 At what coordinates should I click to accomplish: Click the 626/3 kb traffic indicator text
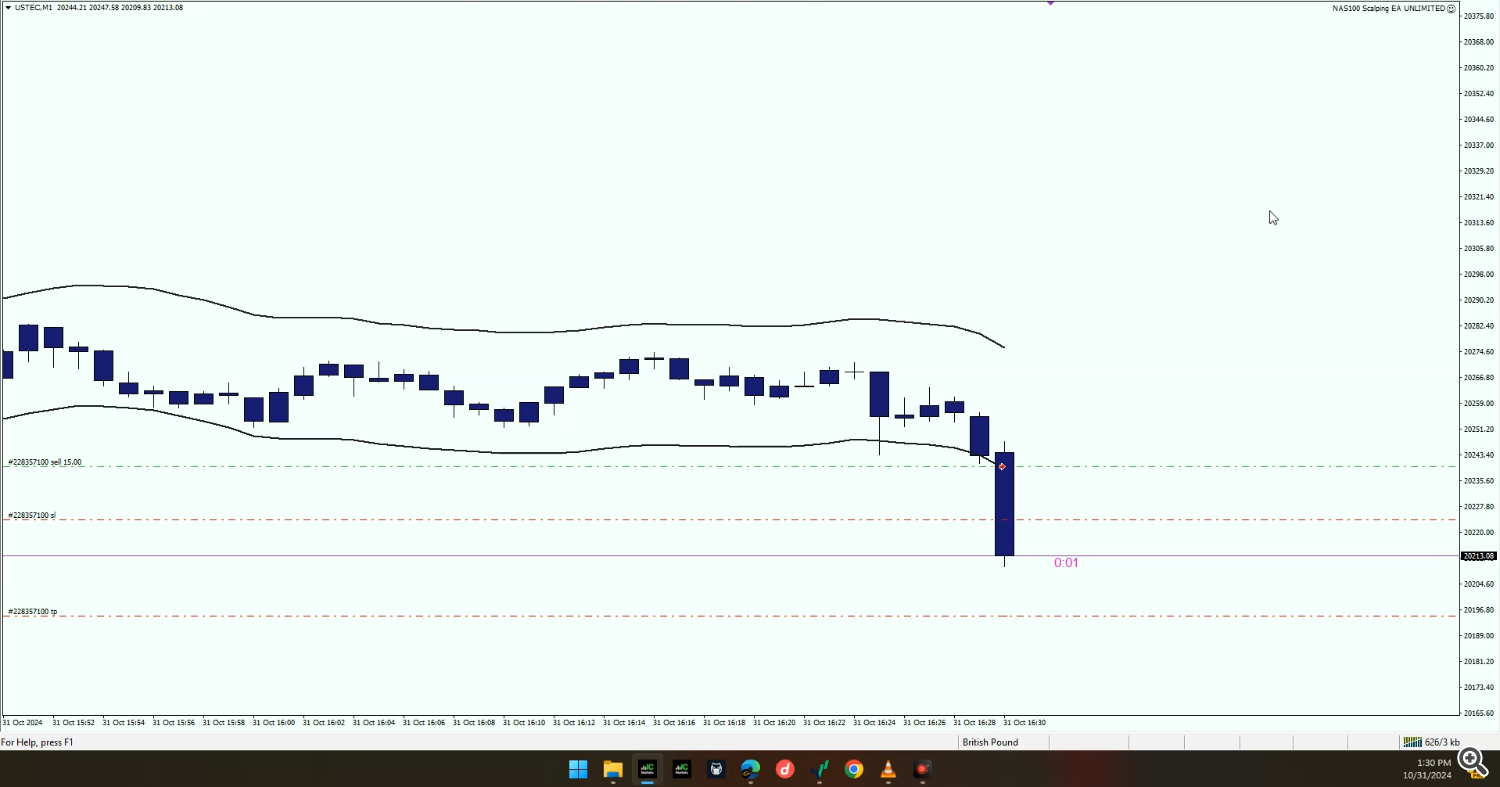(1442, 742)
